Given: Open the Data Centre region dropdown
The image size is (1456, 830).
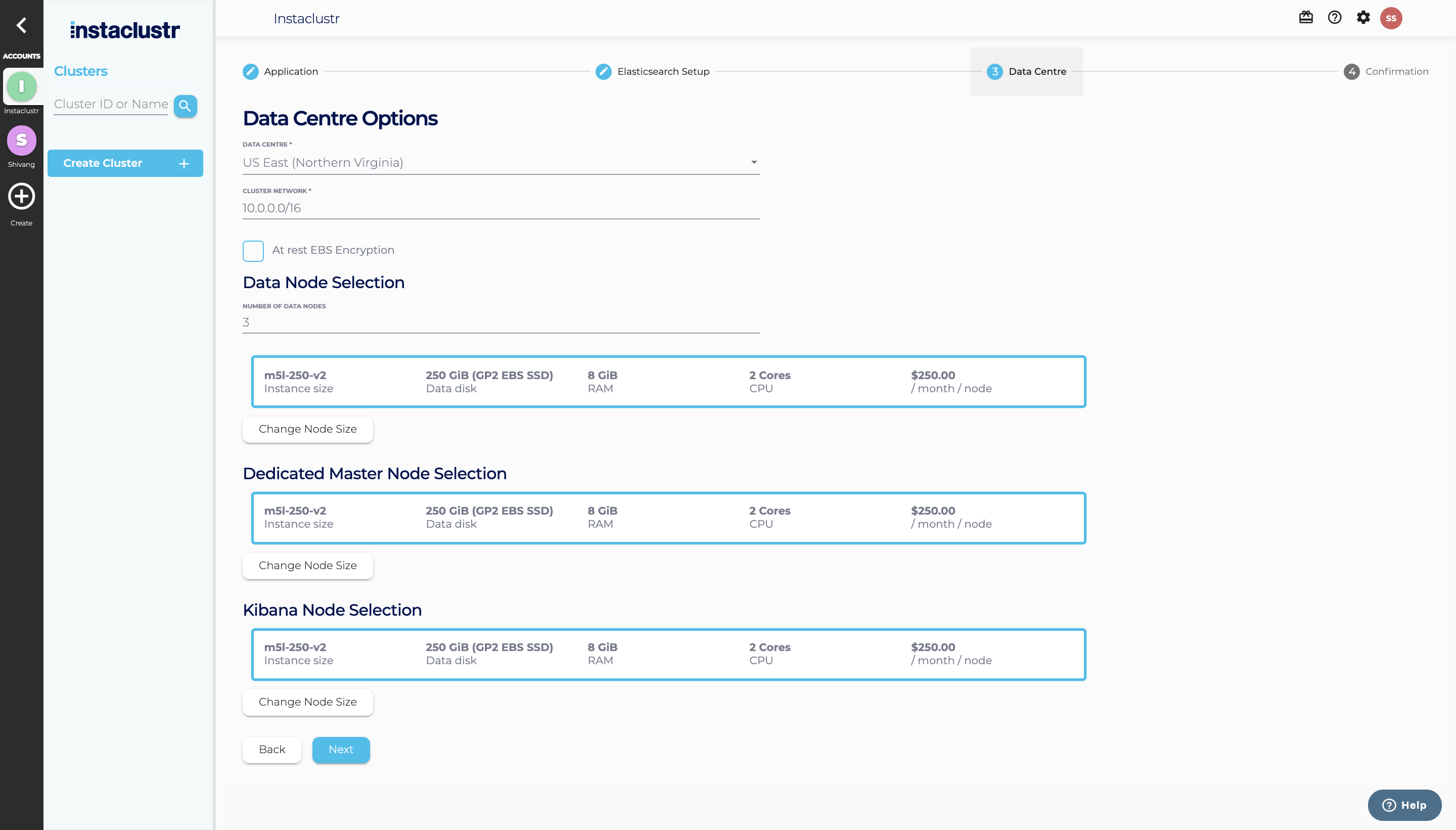Looking at the screenshot, I should coord(753,162).
